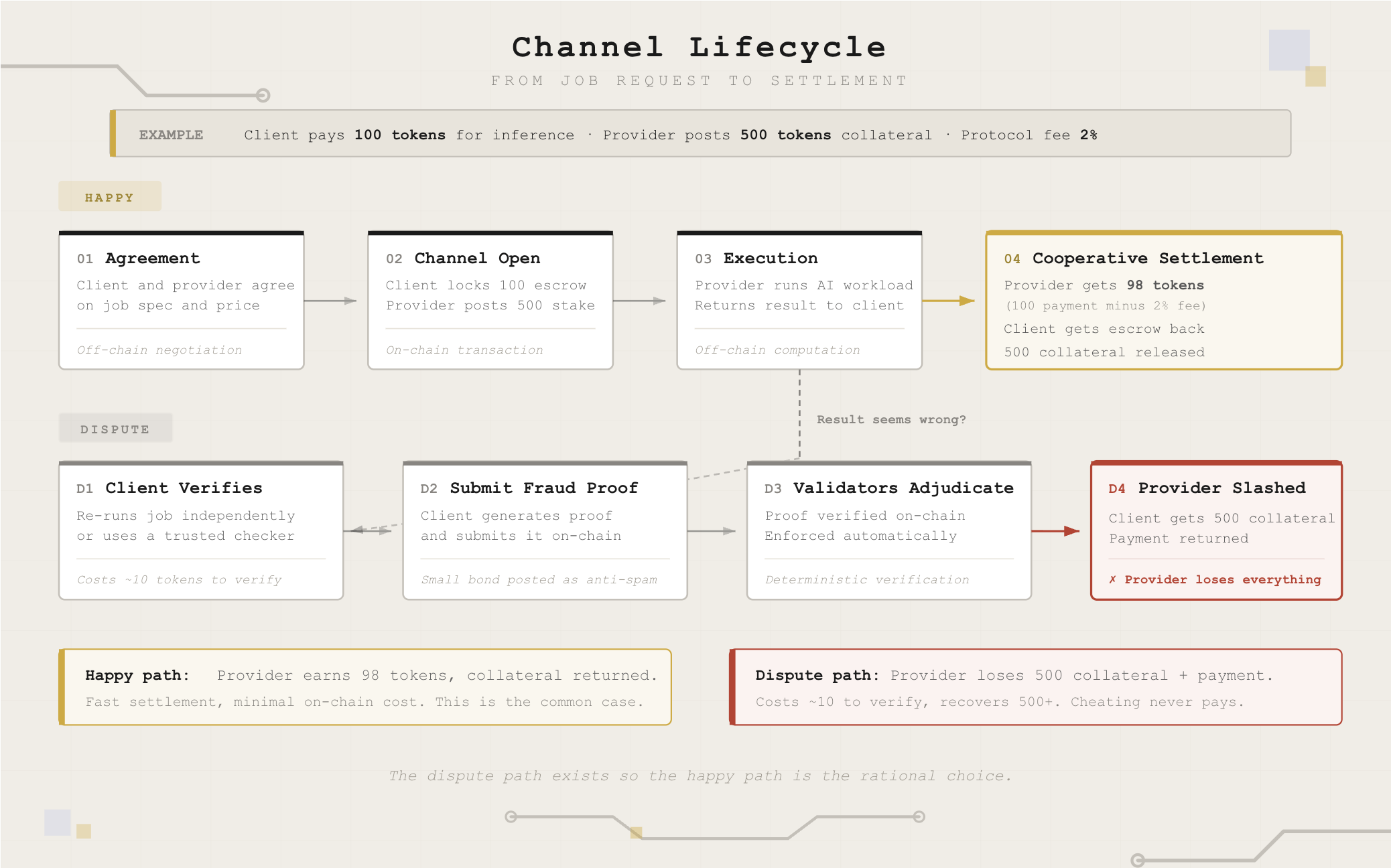Open the 04 Cooperative Settlement card
This screenshot has height=868, width=1391.
click(1163, 301)
